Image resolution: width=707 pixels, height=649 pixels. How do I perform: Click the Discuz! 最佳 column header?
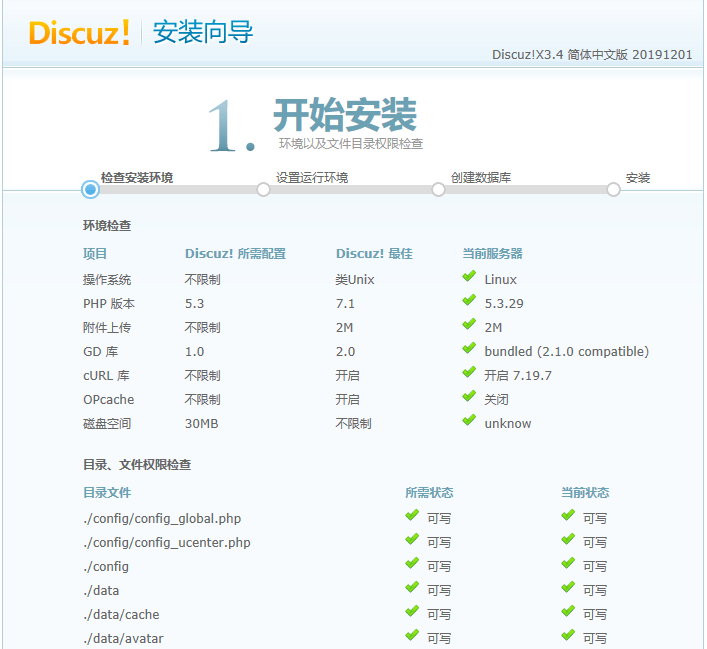click(x=374, y=253)
